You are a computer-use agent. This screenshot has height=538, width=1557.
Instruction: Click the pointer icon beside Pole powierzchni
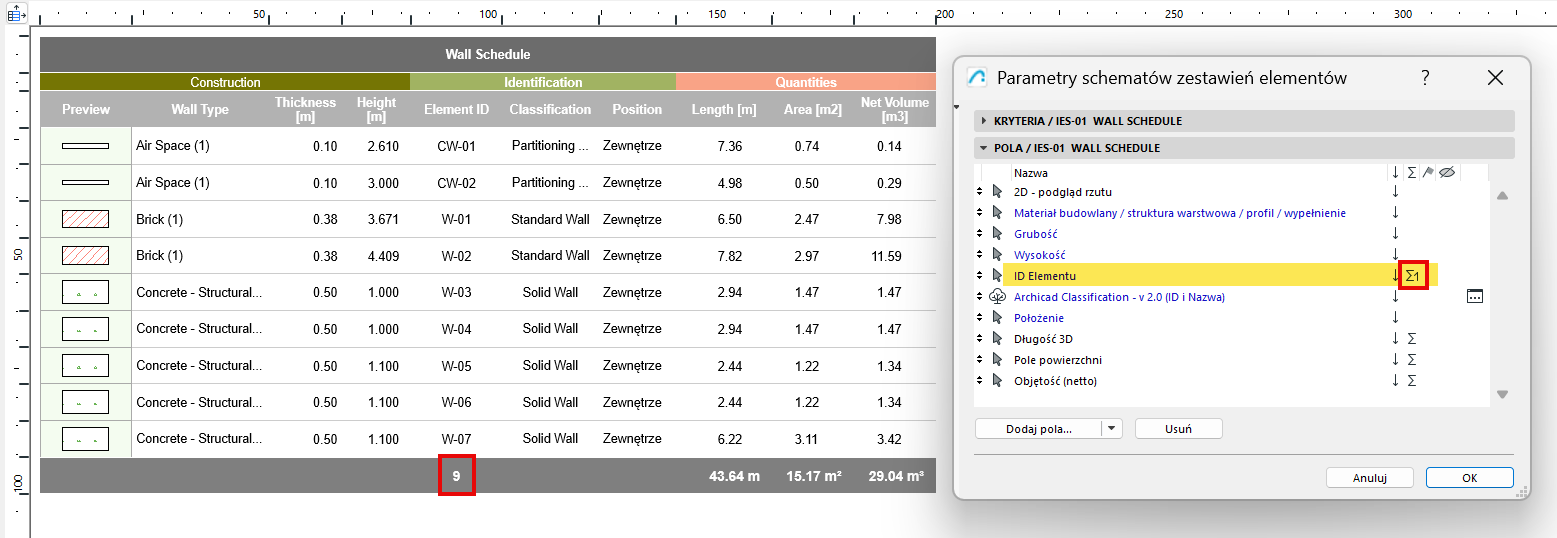(996, 360)
